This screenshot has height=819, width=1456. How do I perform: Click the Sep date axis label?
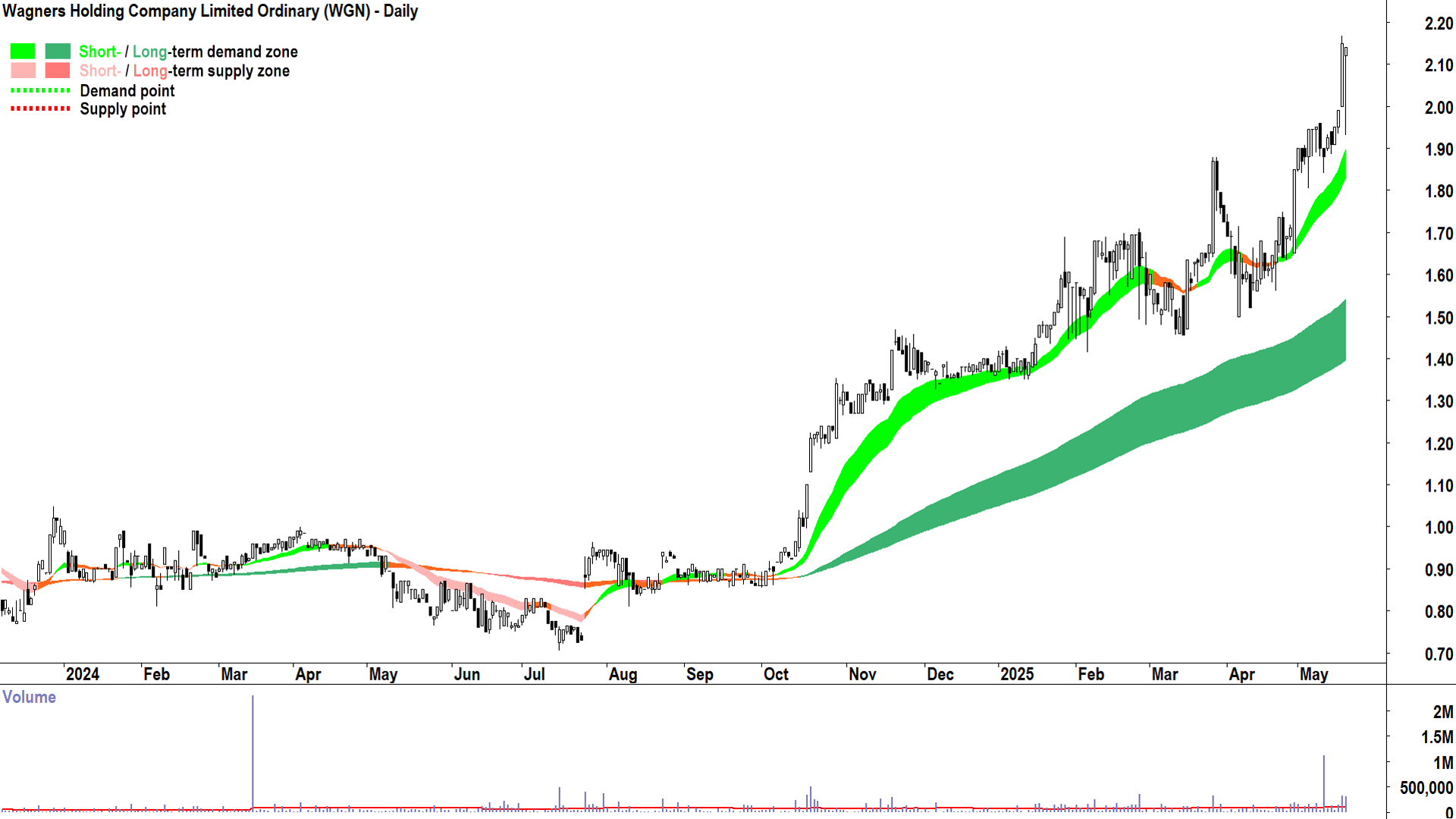point(699,674)
